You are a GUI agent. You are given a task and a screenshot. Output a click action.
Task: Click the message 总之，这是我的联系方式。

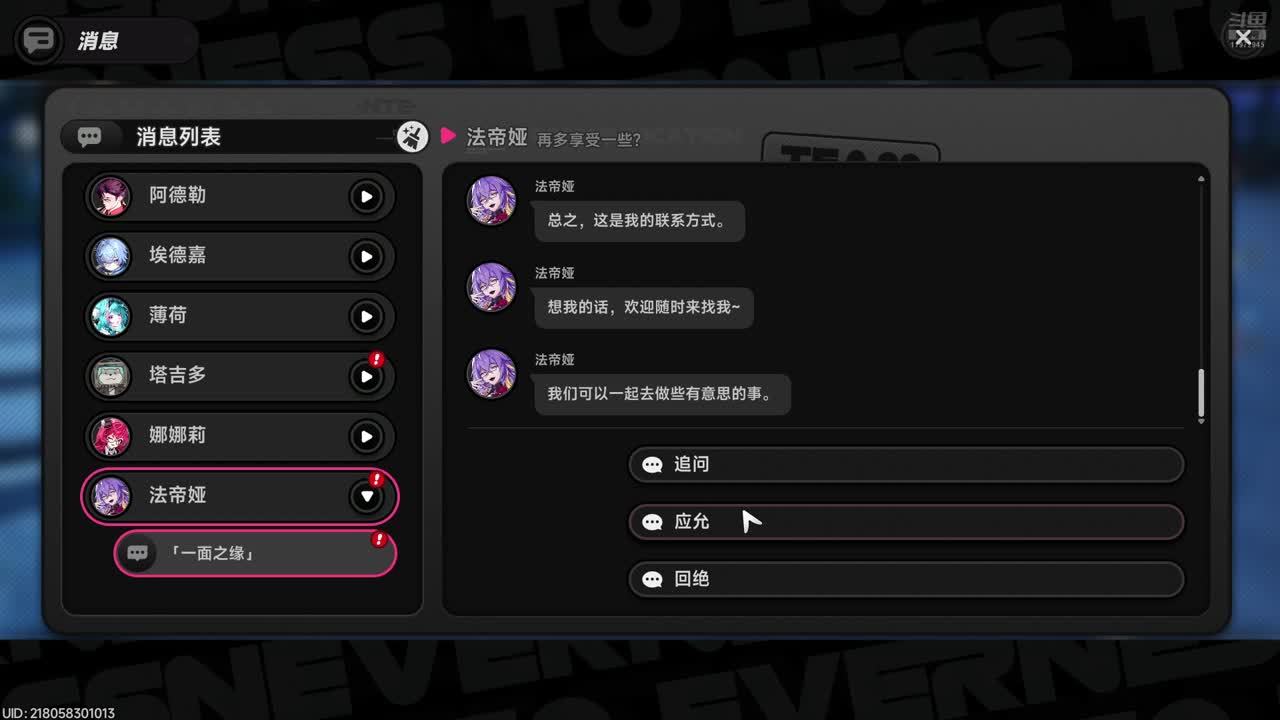(639, 221)
